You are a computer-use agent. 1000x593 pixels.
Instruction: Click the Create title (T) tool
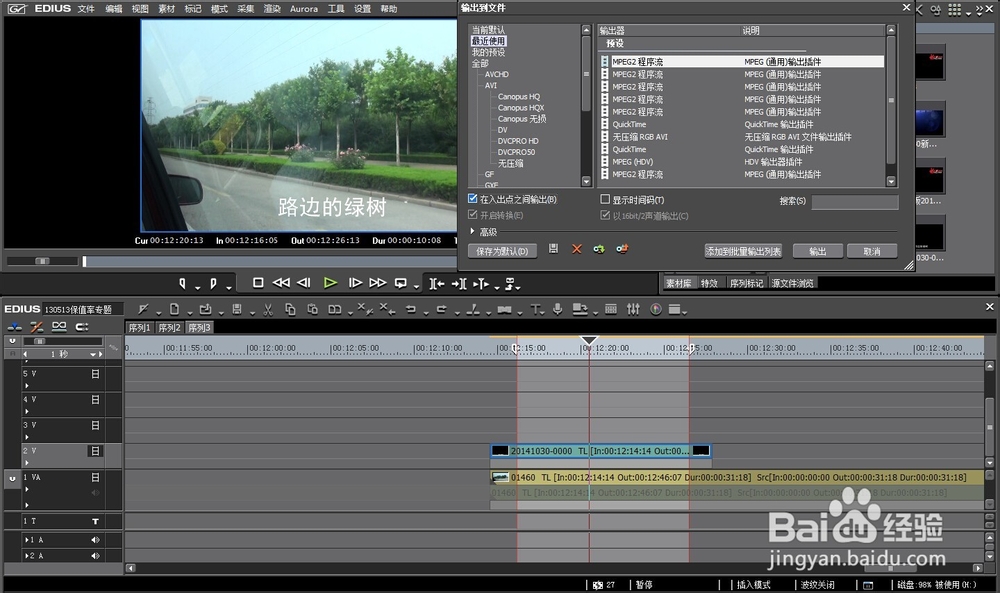(536, 309)
